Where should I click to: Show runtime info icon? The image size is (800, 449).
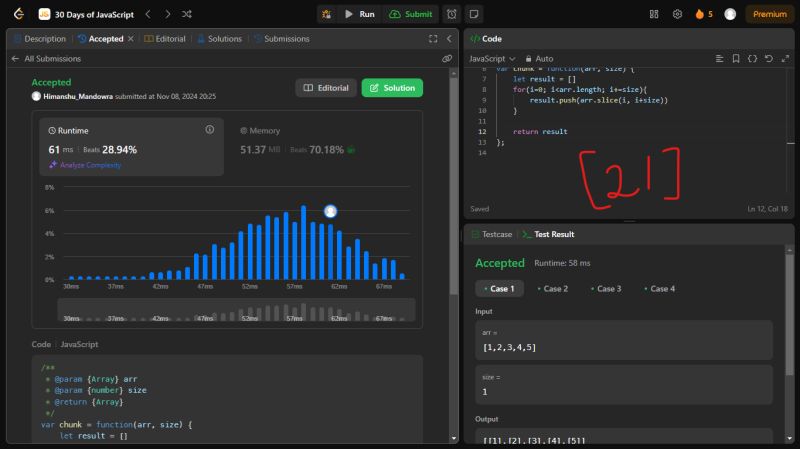click(210, 130)
